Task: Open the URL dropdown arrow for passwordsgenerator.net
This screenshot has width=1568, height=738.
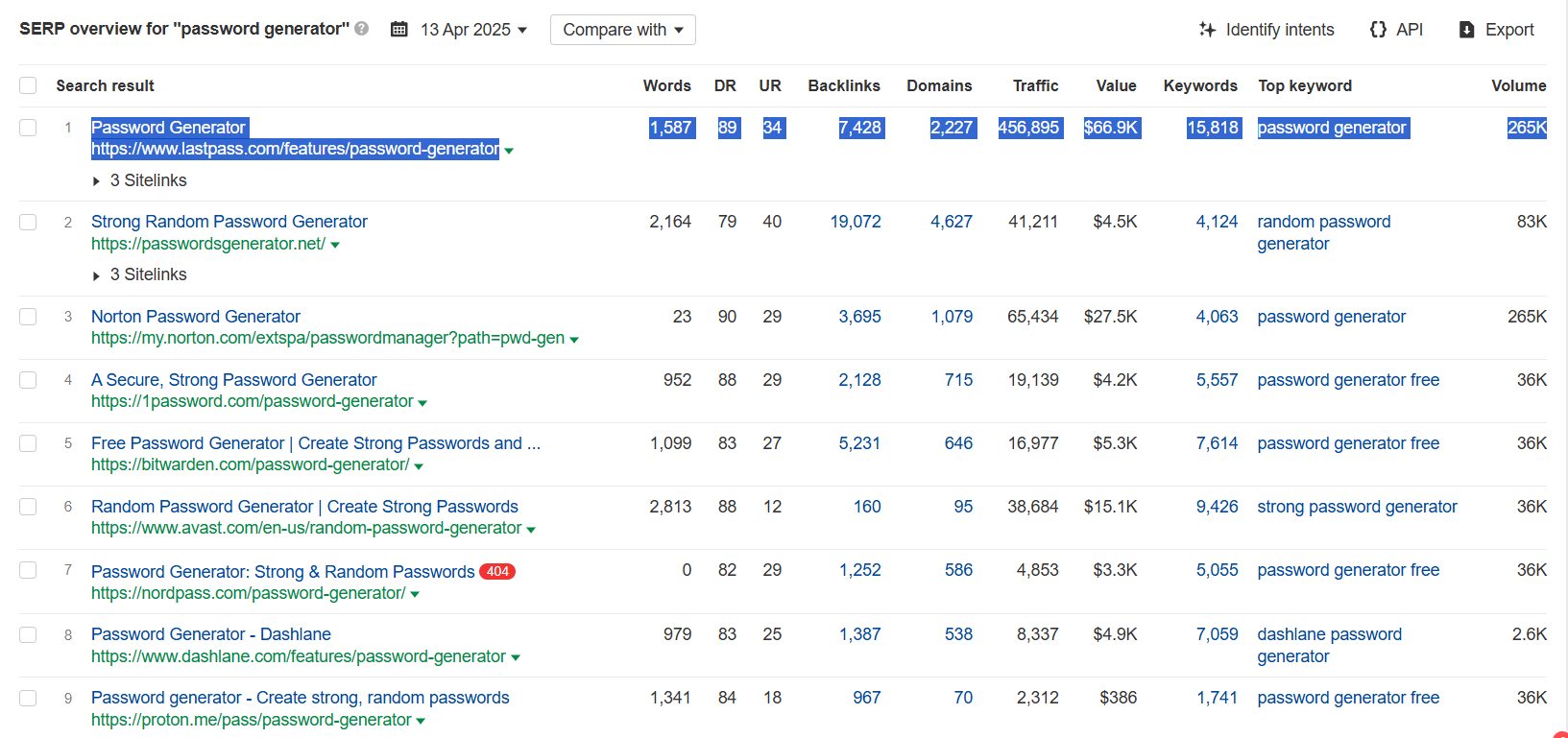Action: (335, 246)
